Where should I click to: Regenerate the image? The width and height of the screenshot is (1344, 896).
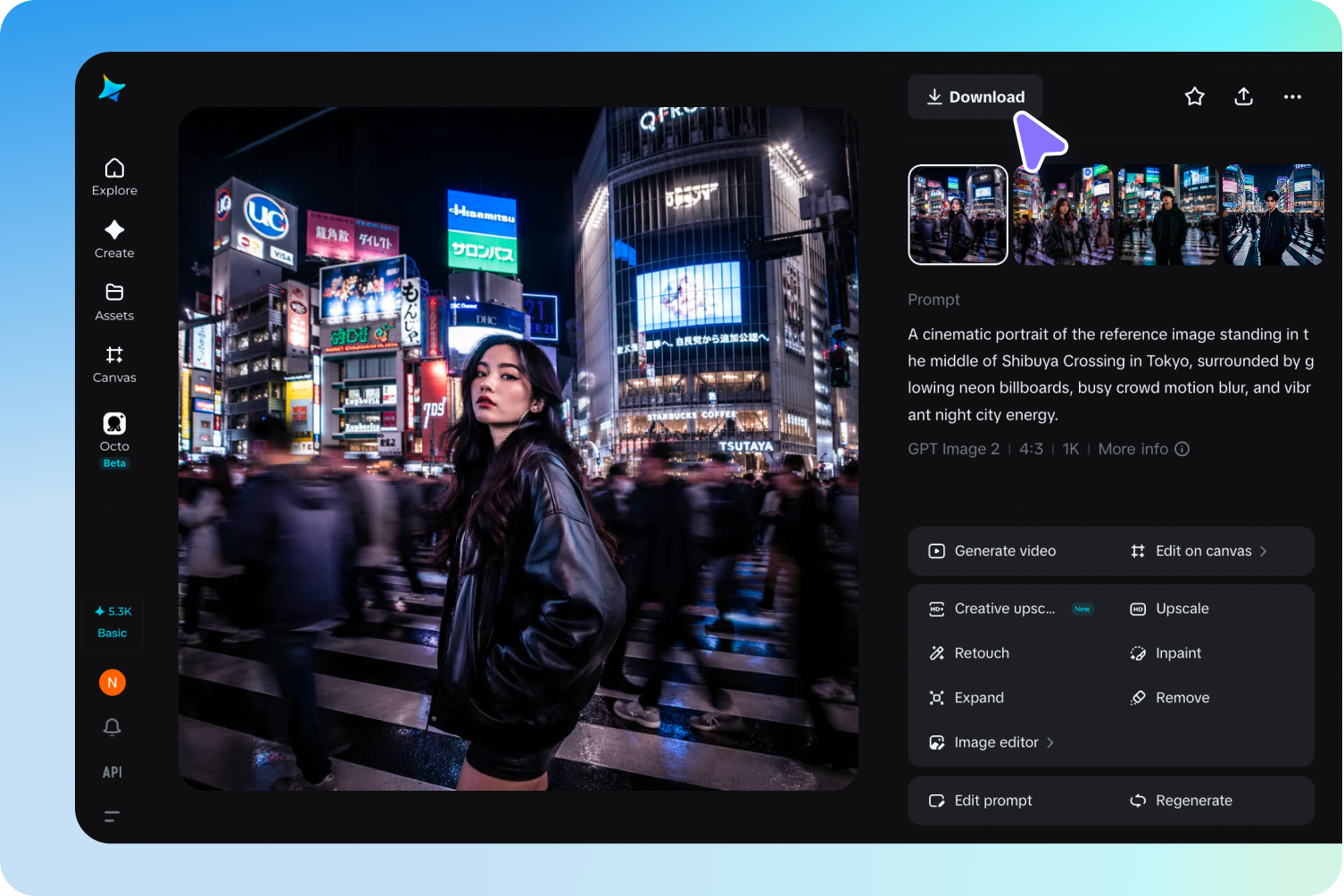point(1182,801)
